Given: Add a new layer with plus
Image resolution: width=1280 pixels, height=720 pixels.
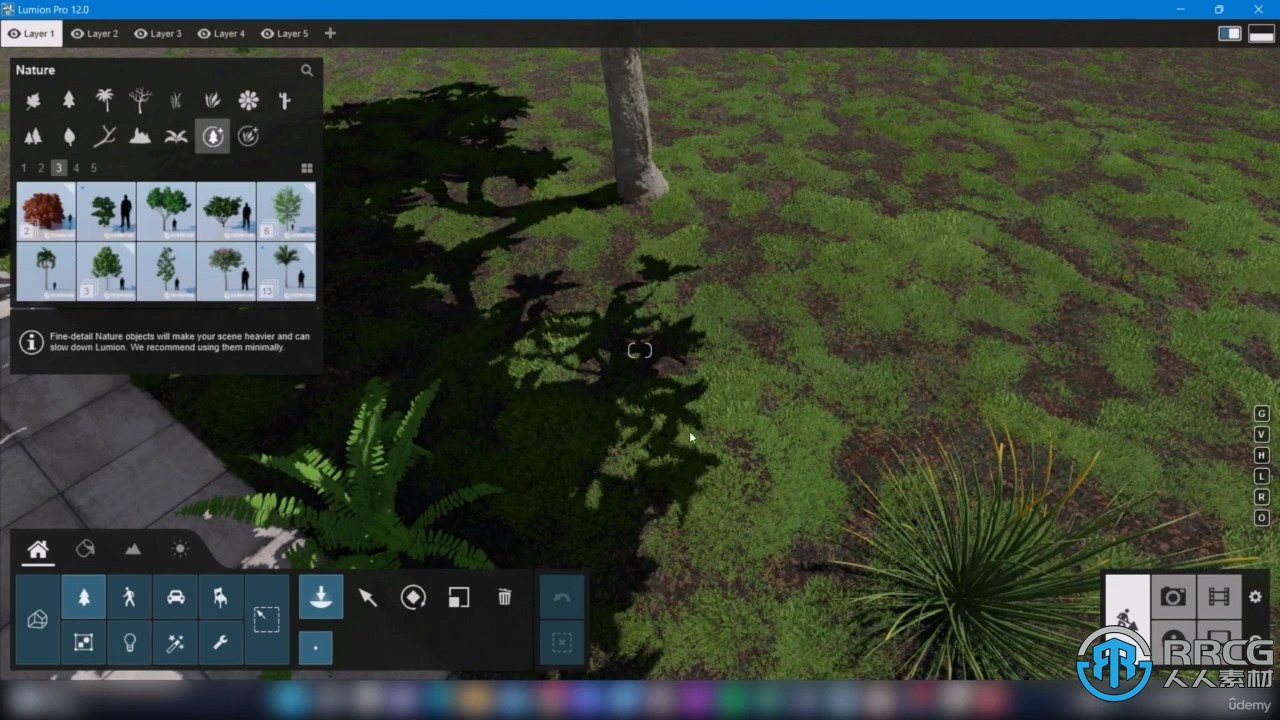Looking at the screenshot, I should (330, 33).
